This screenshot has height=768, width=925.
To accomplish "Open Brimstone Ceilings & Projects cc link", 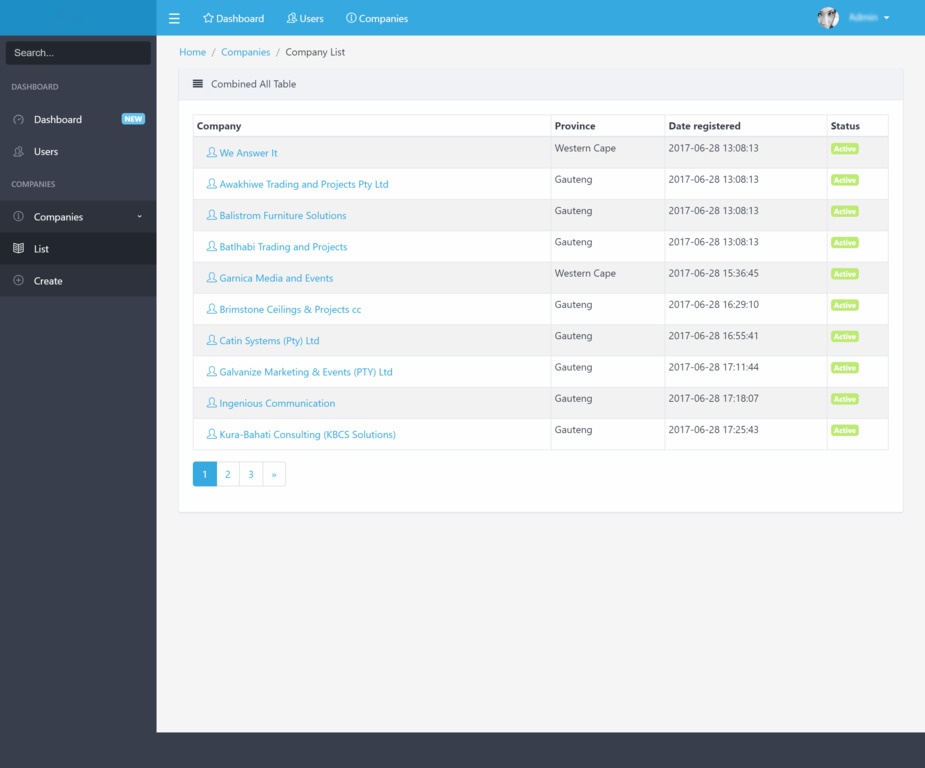I will (290, 309).
